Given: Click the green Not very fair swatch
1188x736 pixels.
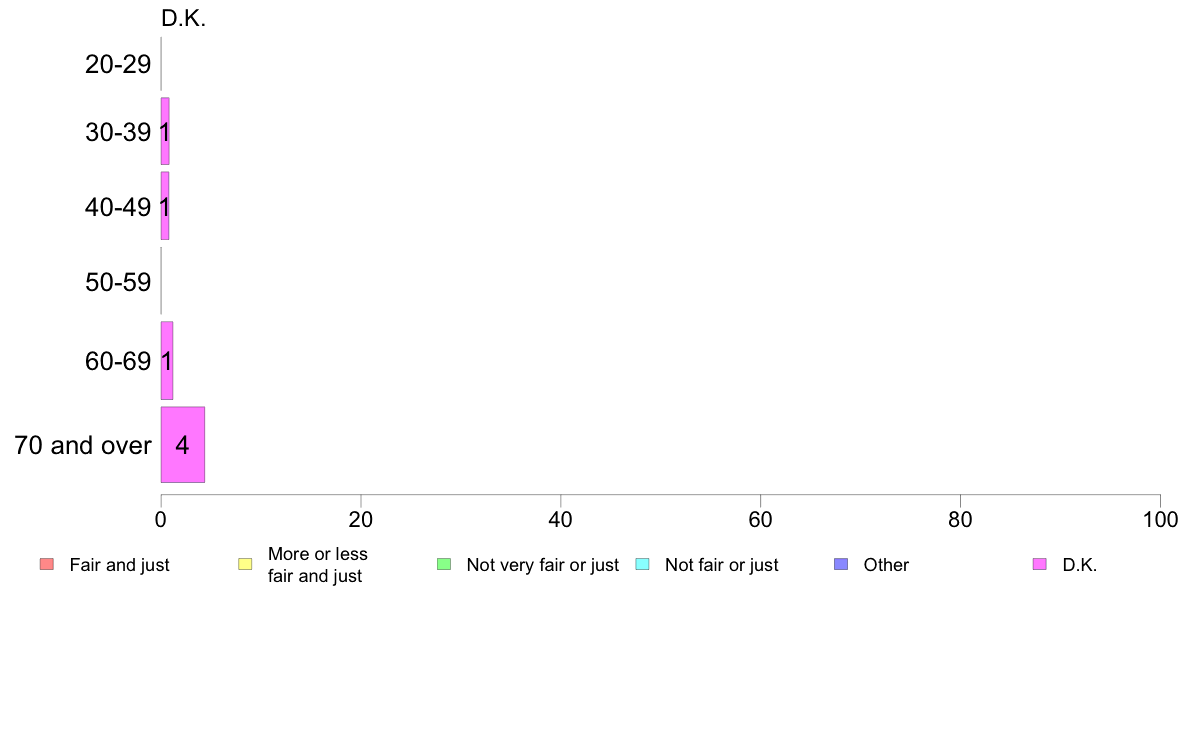Looking at the screenshot, I should (x=444, y=564).
